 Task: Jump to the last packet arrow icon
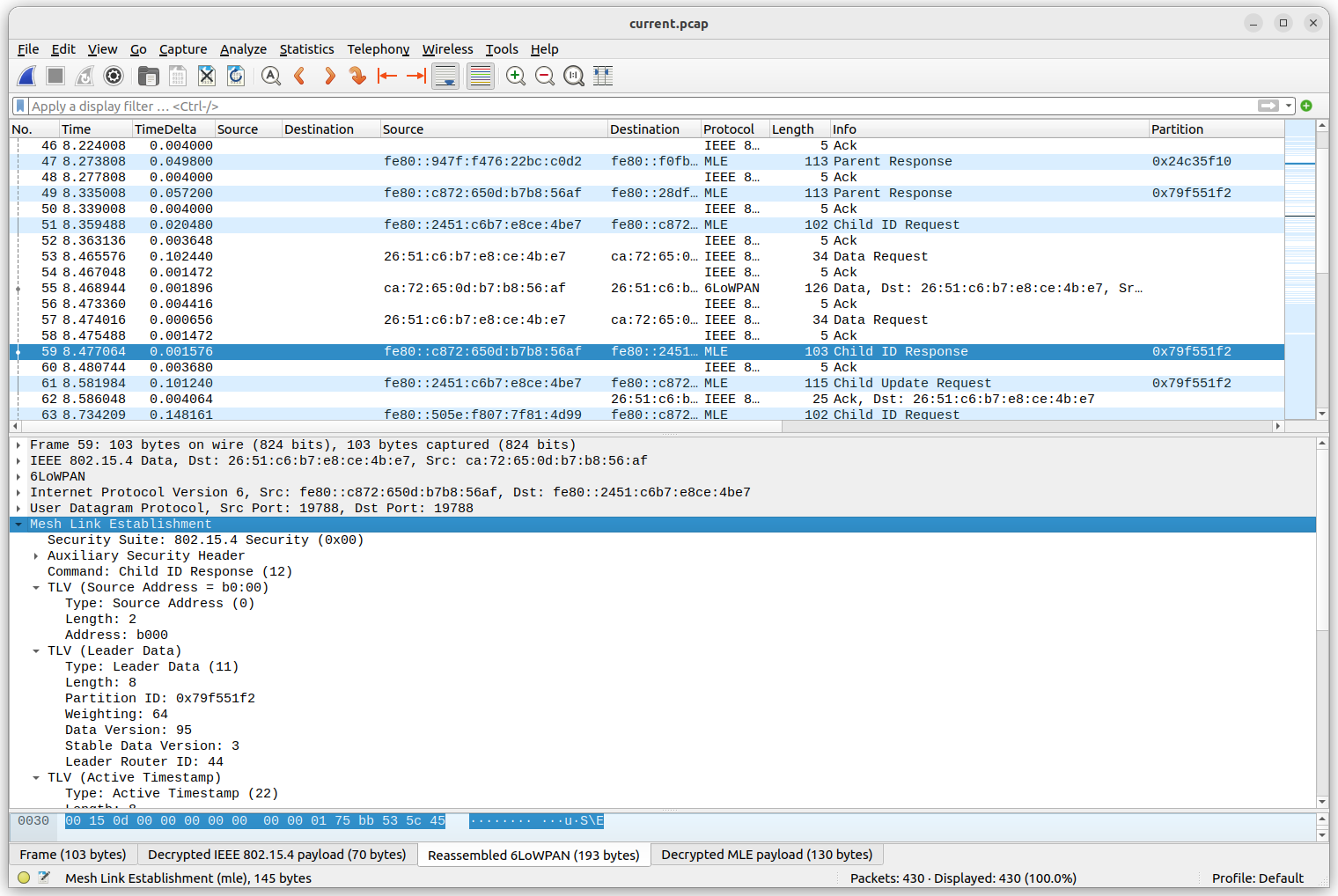coord(415,76)
